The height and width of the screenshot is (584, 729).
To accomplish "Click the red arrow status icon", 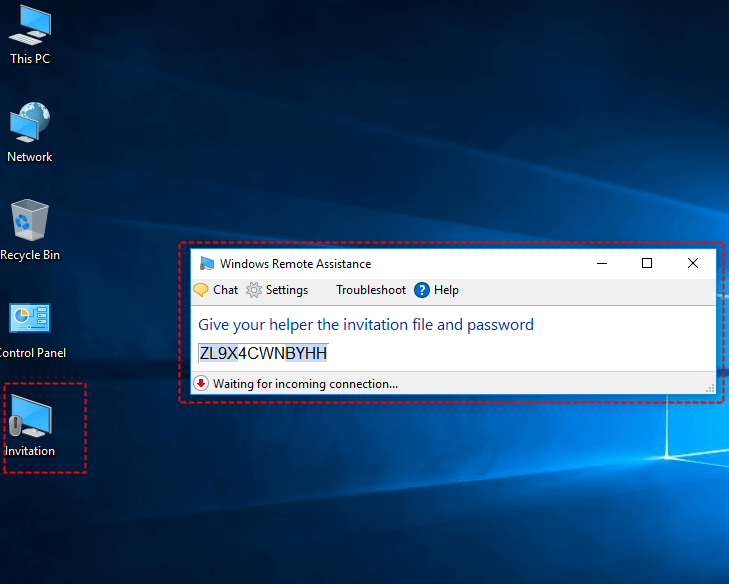I will point(201,384).
